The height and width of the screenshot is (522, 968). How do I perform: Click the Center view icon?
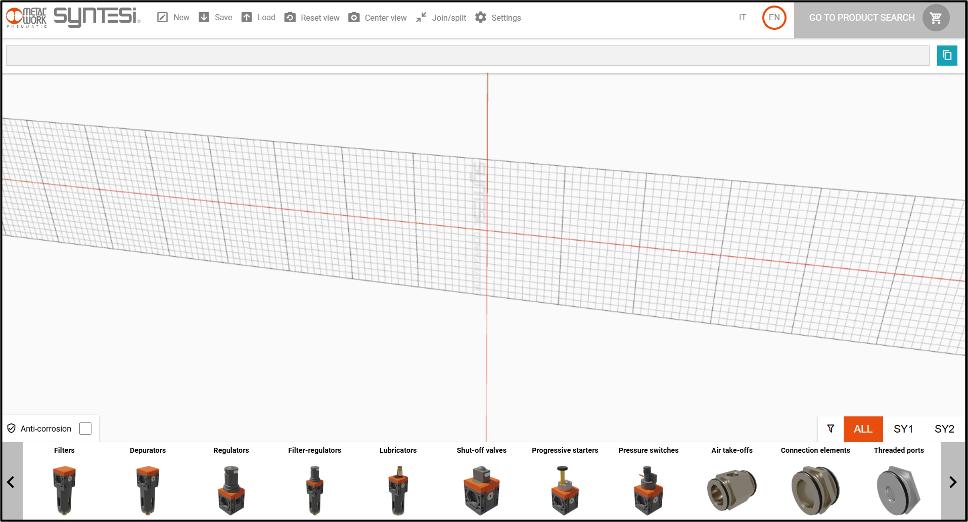tap(354, 18)
